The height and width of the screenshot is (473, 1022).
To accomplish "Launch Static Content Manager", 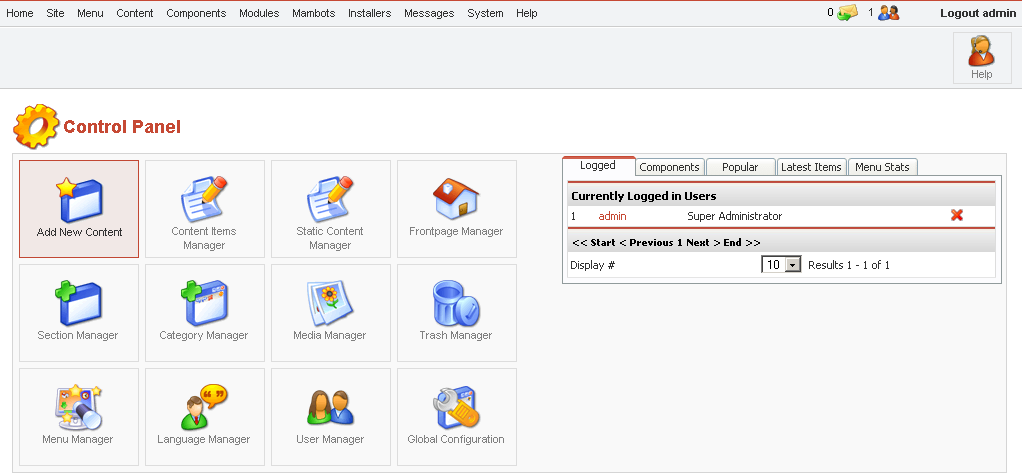I will 330,199.
